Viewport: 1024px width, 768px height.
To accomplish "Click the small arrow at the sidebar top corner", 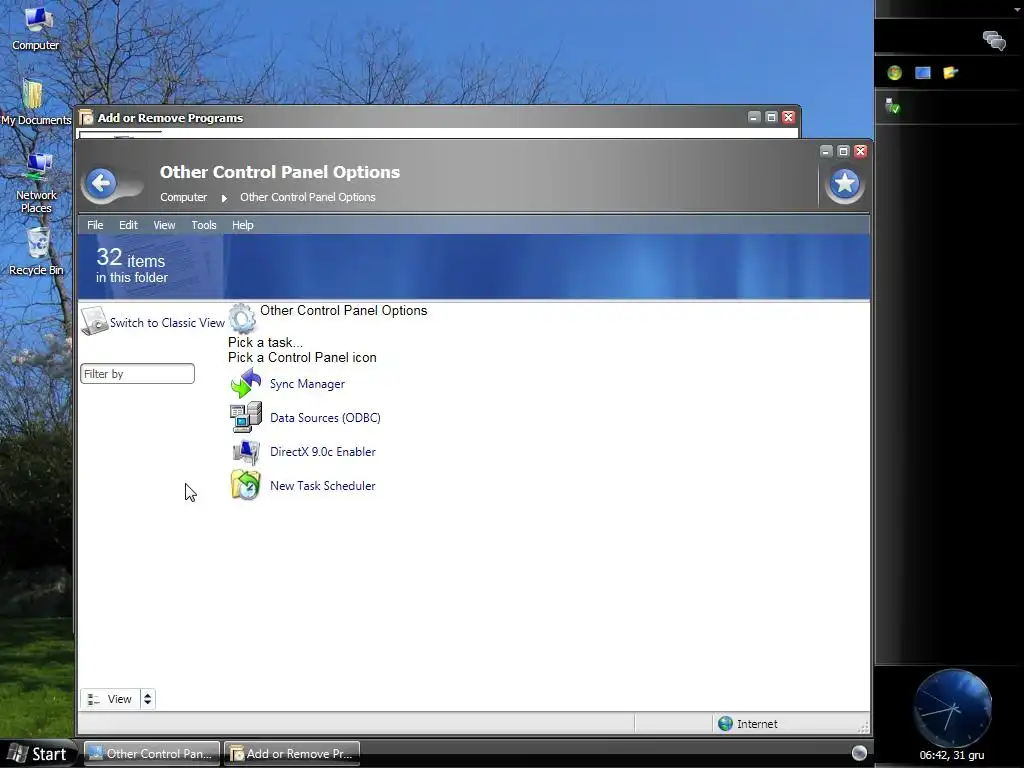I will (x=1017, y=10).
